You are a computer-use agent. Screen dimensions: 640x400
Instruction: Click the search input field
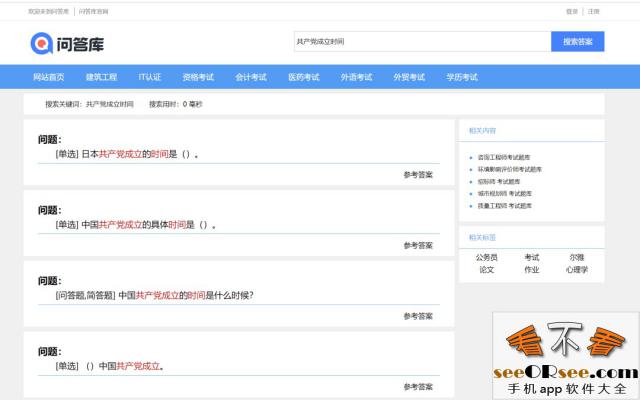click(420, 42)
